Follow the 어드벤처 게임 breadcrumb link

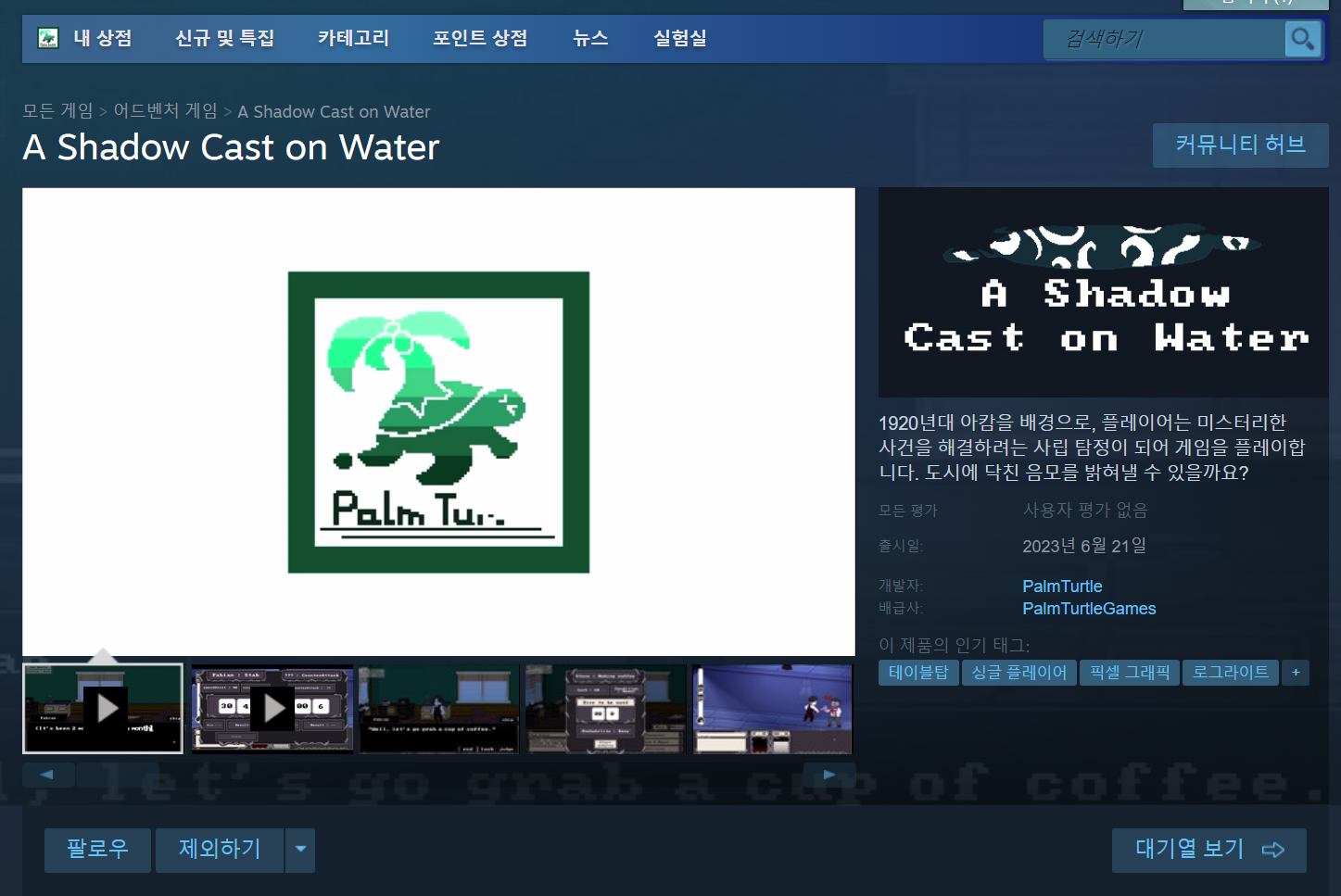tap(165, 111)
